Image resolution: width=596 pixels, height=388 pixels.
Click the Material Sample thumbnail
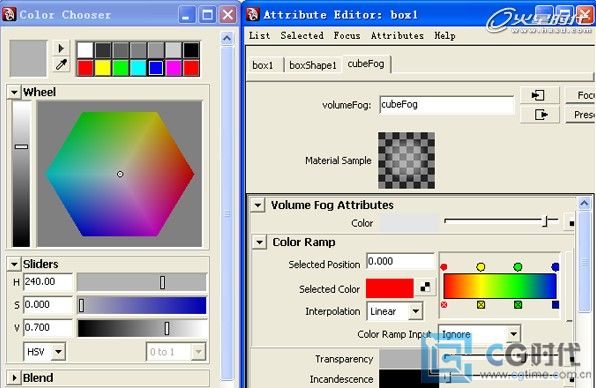click(406, 160)
